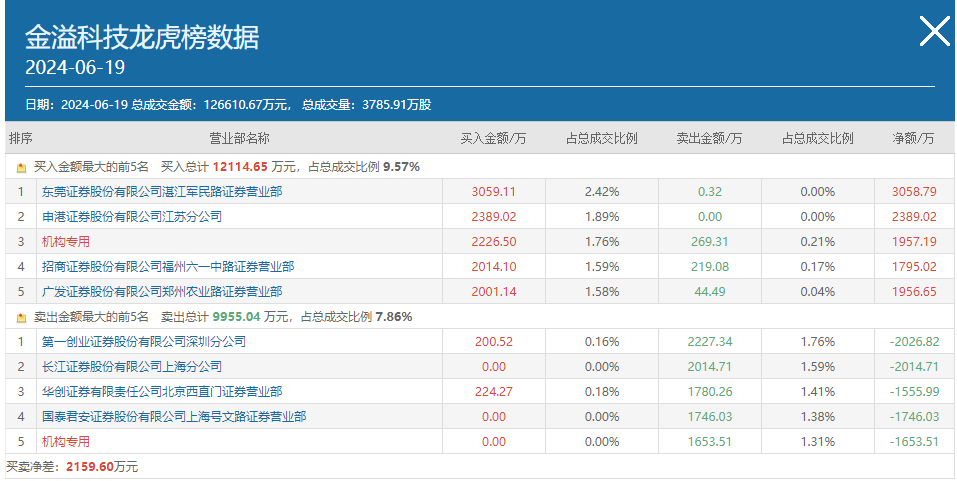Open 招商证券股份有限公司福州六一中路证券营业部 link
957x481 pixels.
[x=168, y=267]
